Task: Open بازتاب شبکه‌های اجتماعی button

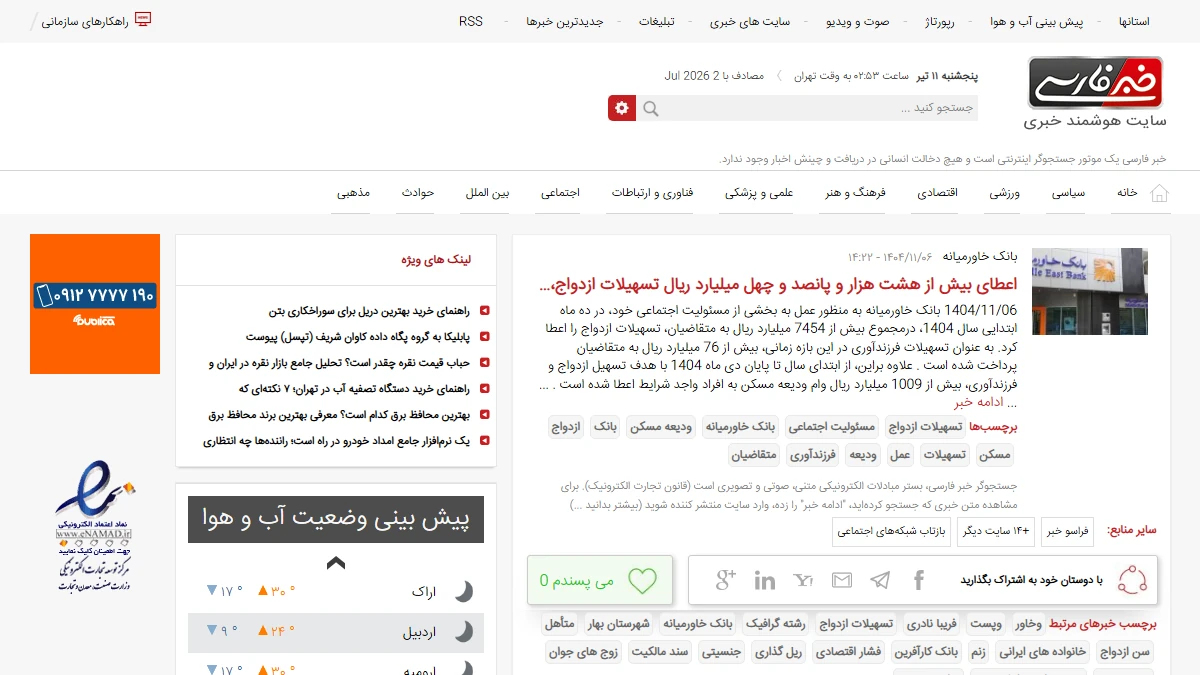Action: point(891,531)
